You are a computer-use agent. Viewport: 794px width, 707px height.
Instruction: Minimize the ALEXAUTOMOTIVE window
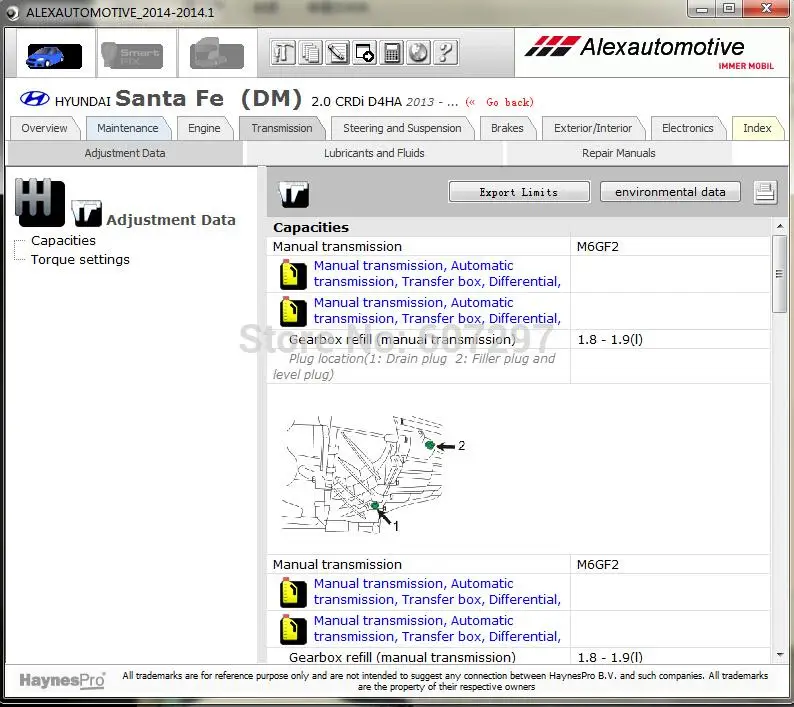(x=702, y=9)
